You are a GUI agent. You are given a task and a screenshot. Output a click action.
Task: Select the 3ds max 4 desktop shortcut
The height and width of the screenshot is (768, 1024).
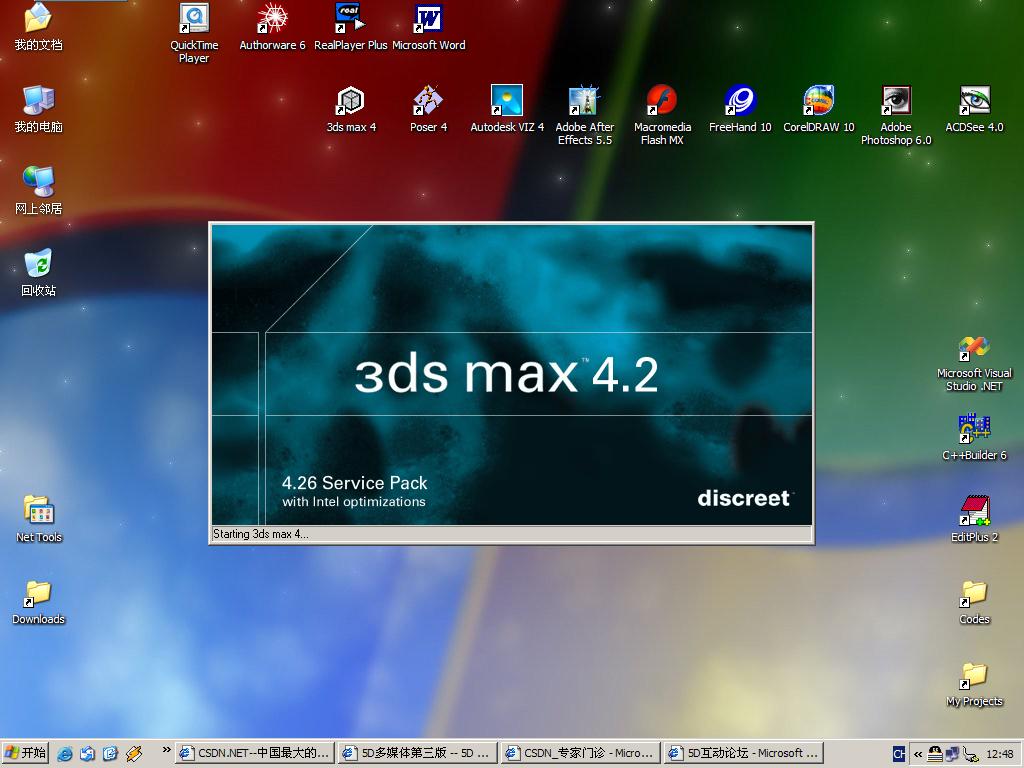click(x=351, y=101)
